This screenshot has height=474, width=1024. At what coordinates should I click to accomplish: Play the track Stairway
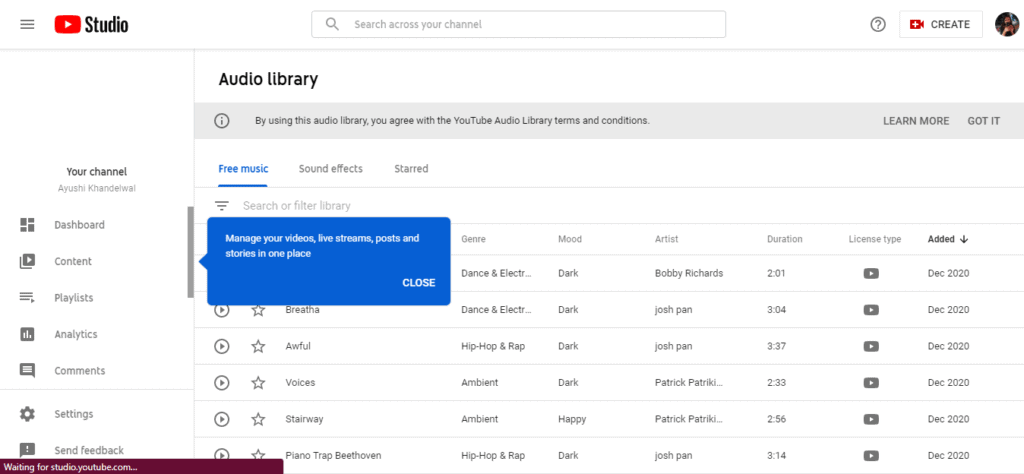222,419
